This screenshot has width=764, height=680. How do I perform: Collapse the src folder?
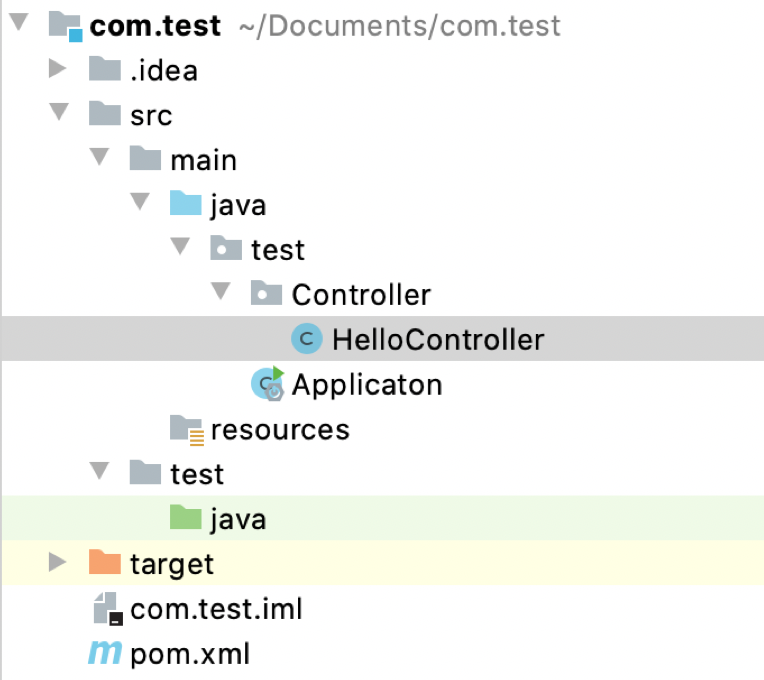58,114
